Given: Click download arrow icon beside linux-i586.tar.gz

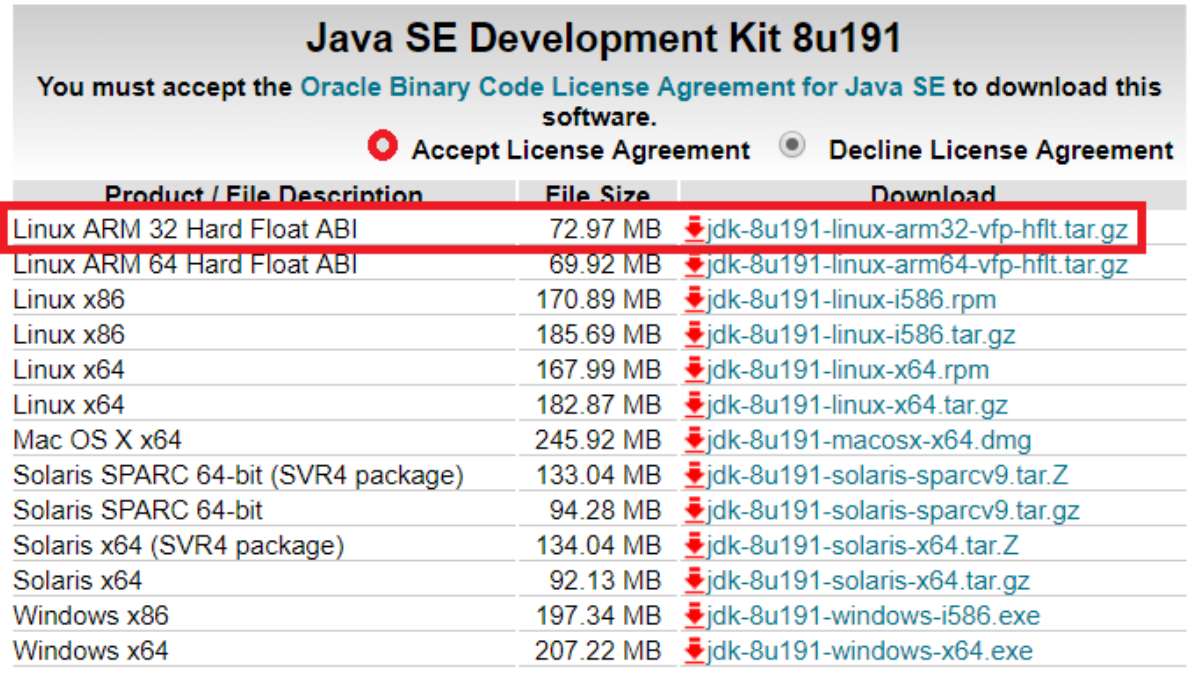Looking at the screenshot, I should [x=694, y=334].
